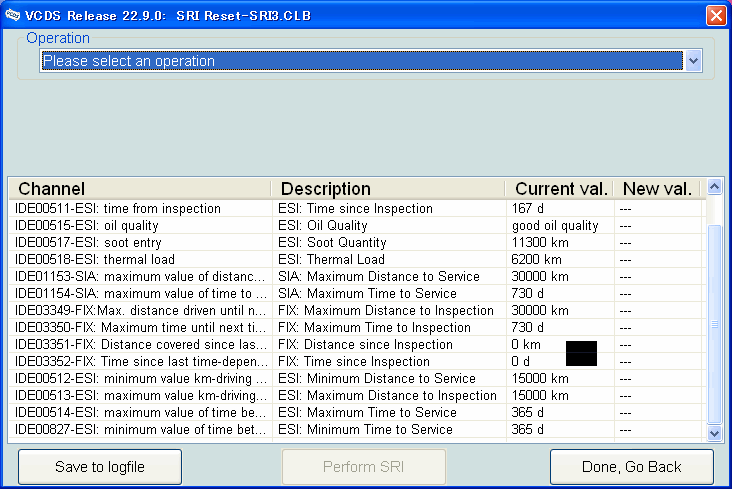Close the VCDS SRI Reset window
Image resolution: width=732 pixels, height=489 pixels.
coord(716,15)
